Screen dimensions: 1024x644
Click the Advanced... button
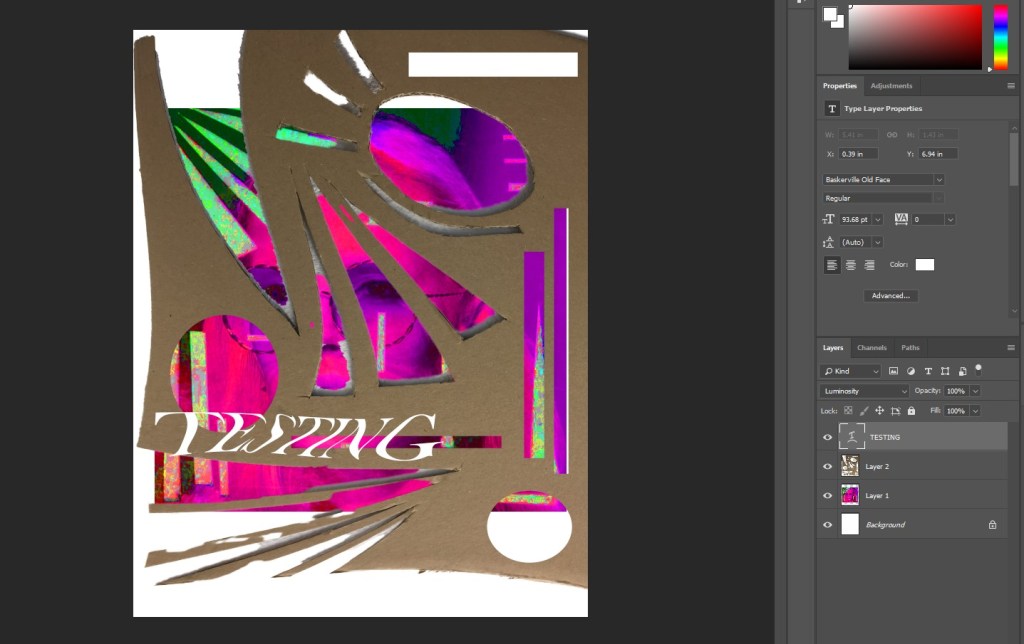(x=890, y=296)
